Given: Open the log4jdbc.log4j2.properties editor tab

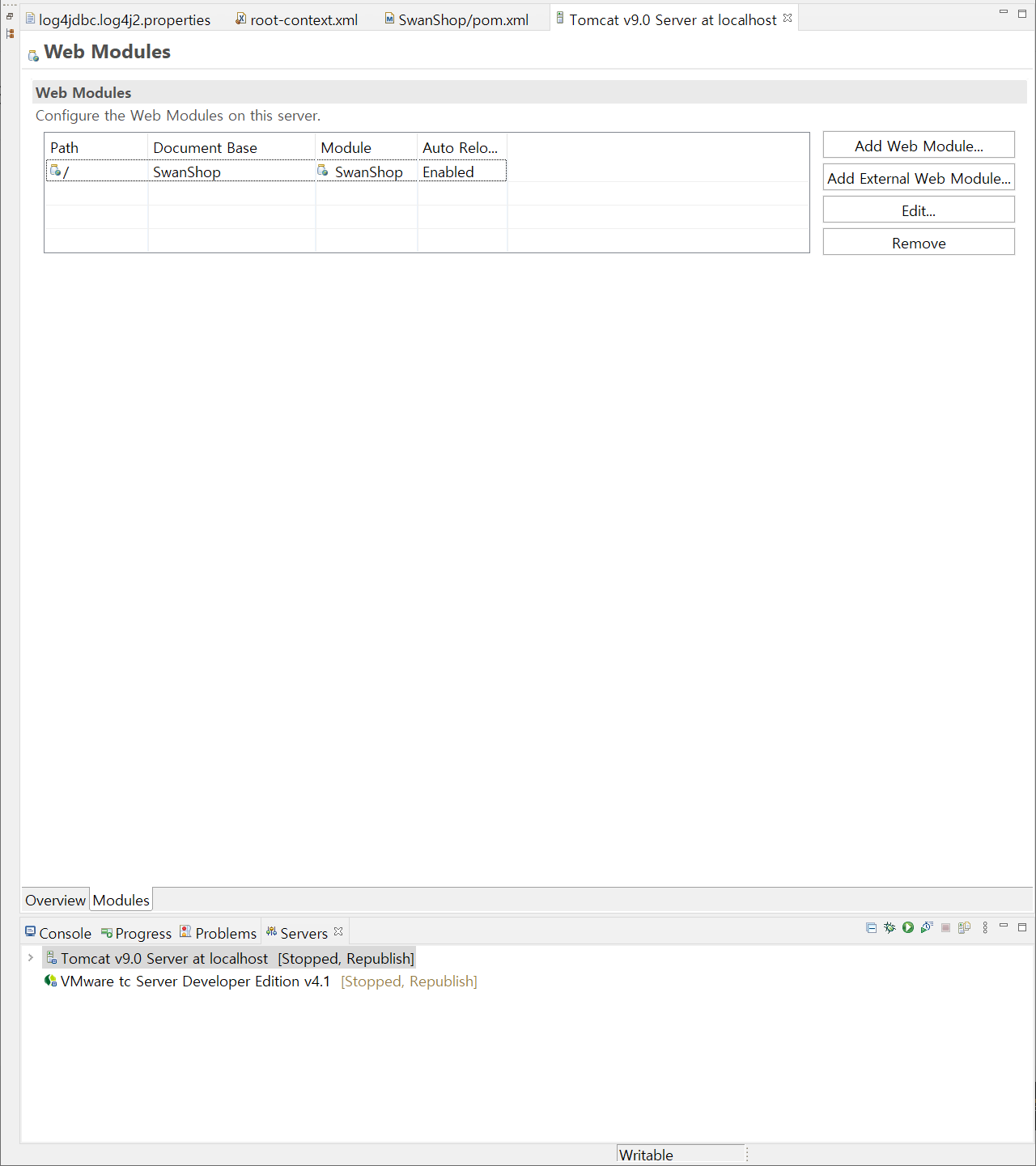Looking at the screenshot, I should pyautogui.click(x=118, y=19).
